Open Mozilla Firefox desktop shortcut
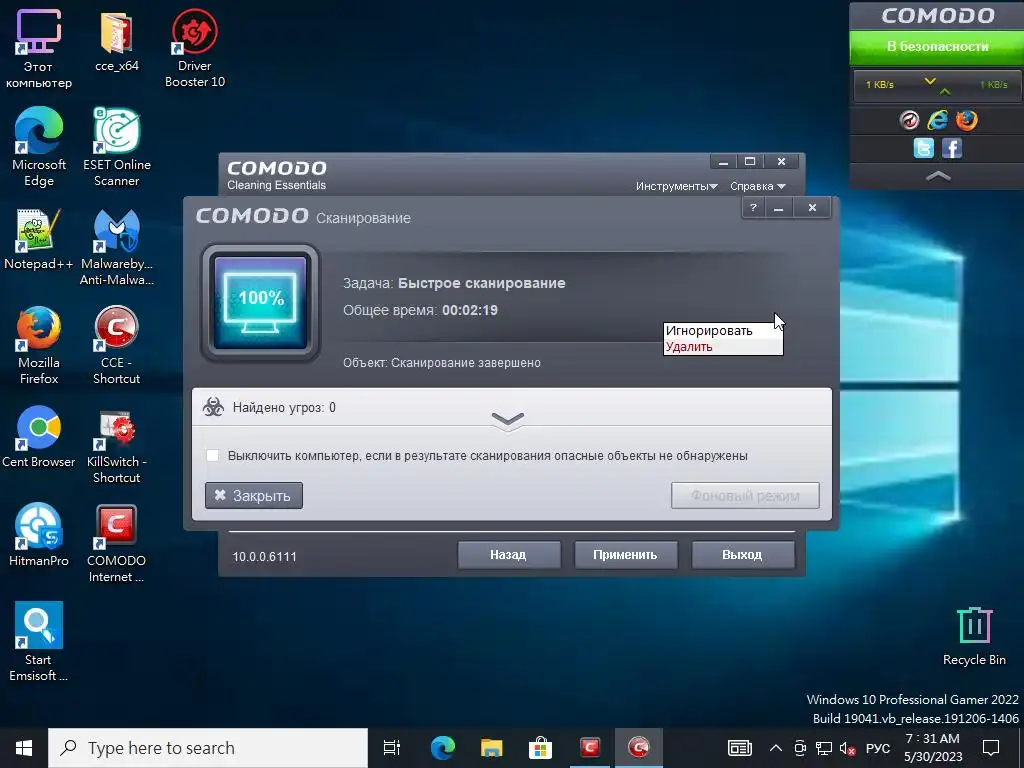The image size is (1024, 768). point(39,345)
